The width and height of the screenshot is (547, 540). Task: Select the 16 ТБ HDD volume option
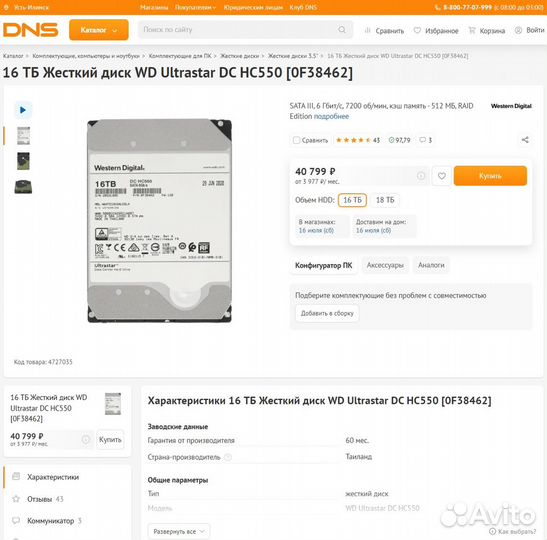point(352,200)
